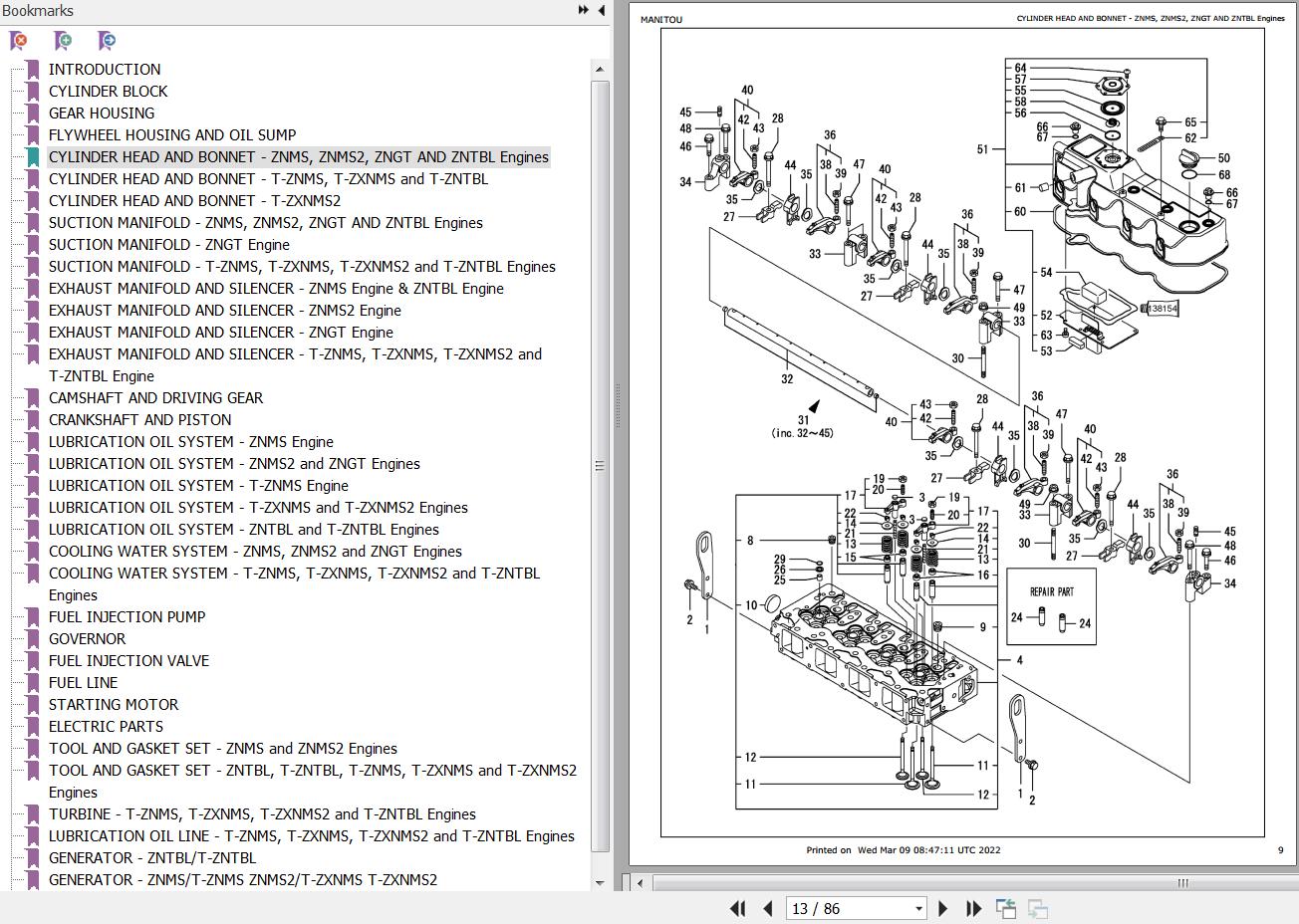Screen dimensions: 1299x924
Task: Select the CRANKSHAFT AND PISTON bookmark
Action: tap(139, 420)
